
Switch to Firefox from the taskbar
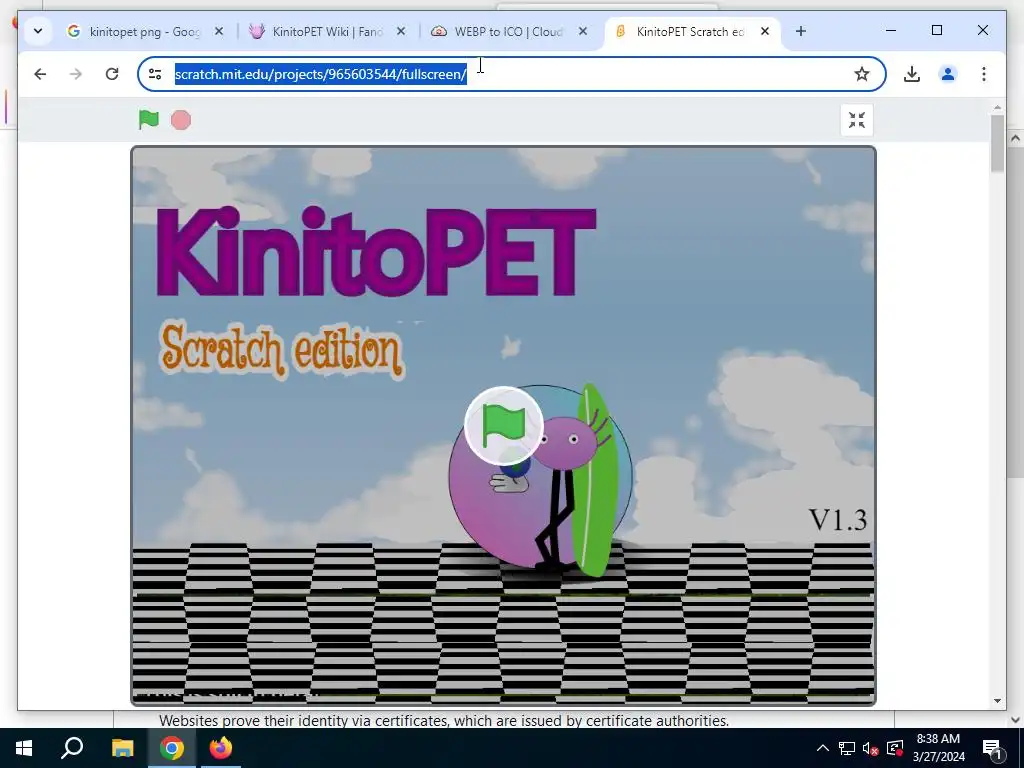tap(221, 748)
